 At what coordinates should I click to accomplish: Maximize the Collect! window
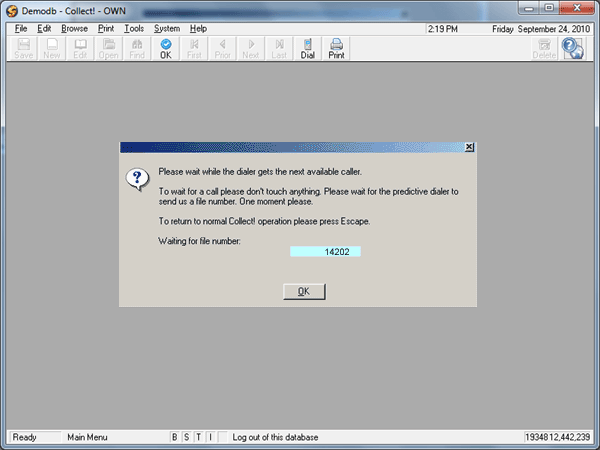[549, 8]
